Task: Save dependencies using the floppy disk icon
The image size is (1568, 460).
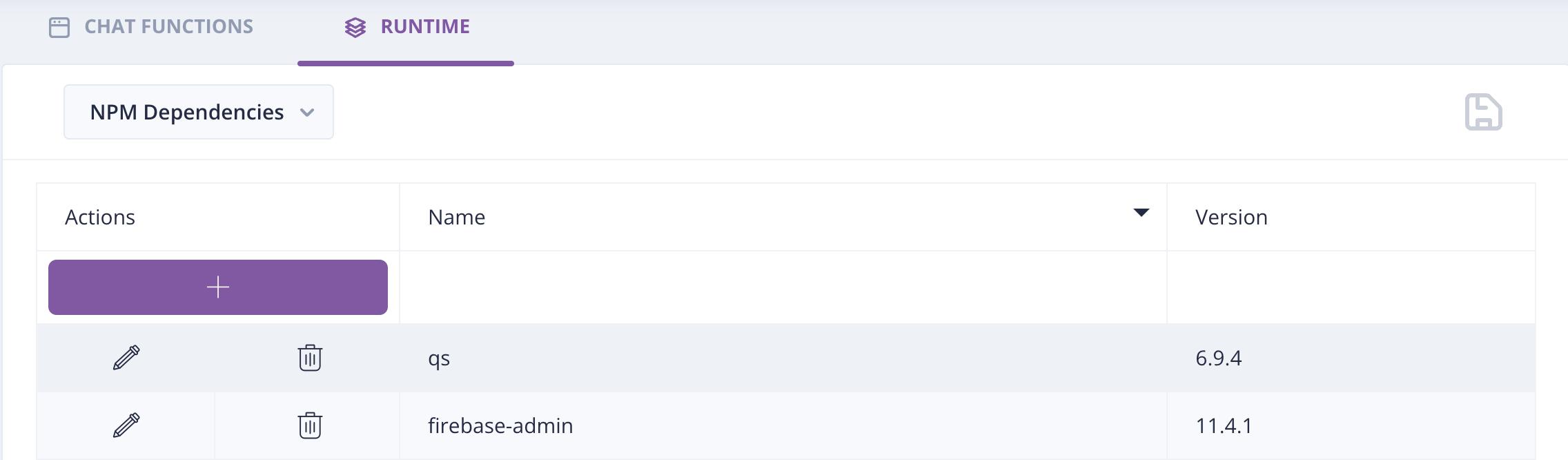Action: pyautogui.click(x=1482, y=112)
